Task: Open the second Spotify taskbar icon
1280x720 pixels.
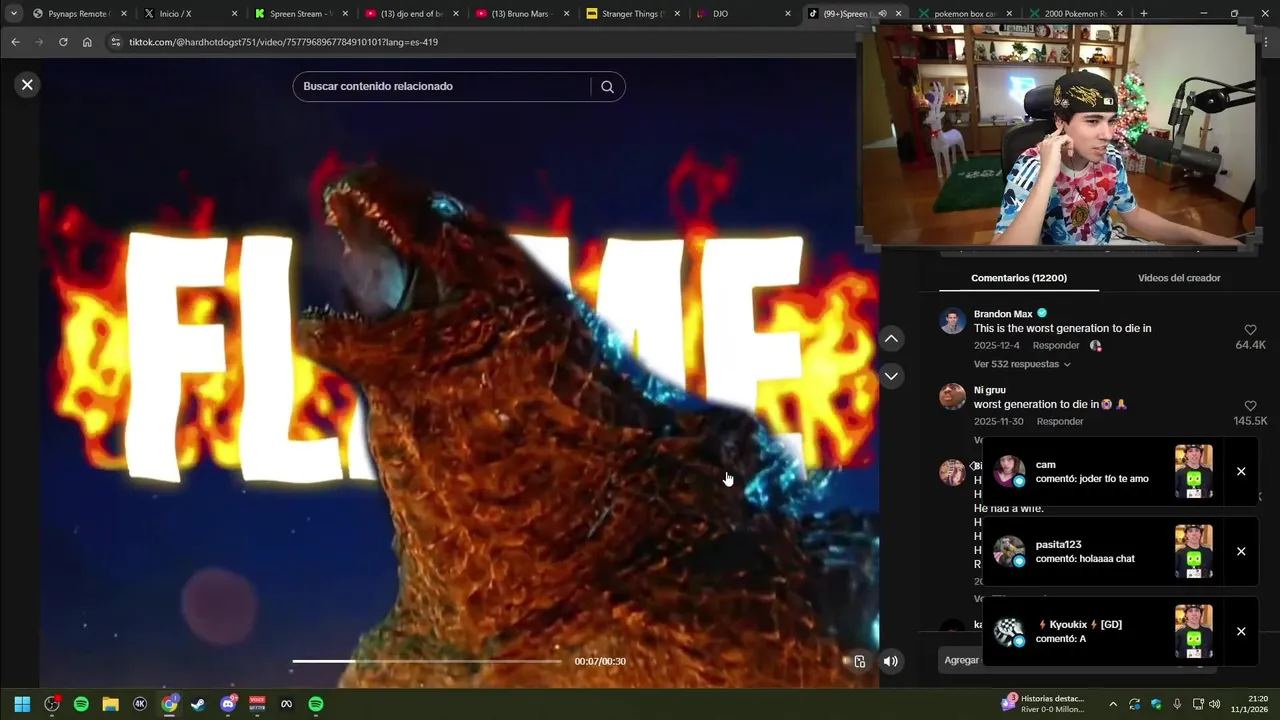Action: (315, 704)
